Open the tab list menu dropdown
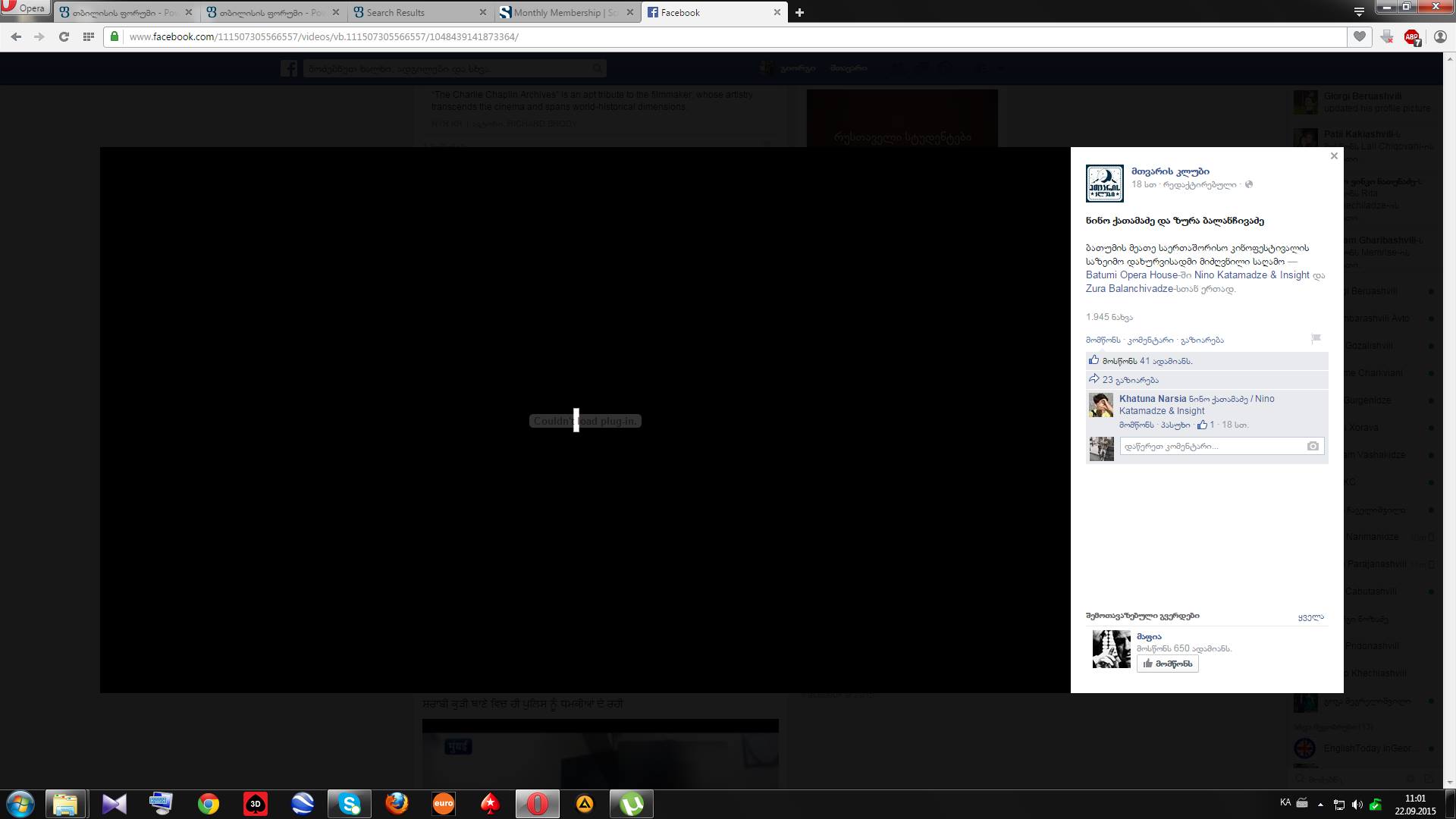This screenshot has width=1456, height=819. coord(1359,11)
